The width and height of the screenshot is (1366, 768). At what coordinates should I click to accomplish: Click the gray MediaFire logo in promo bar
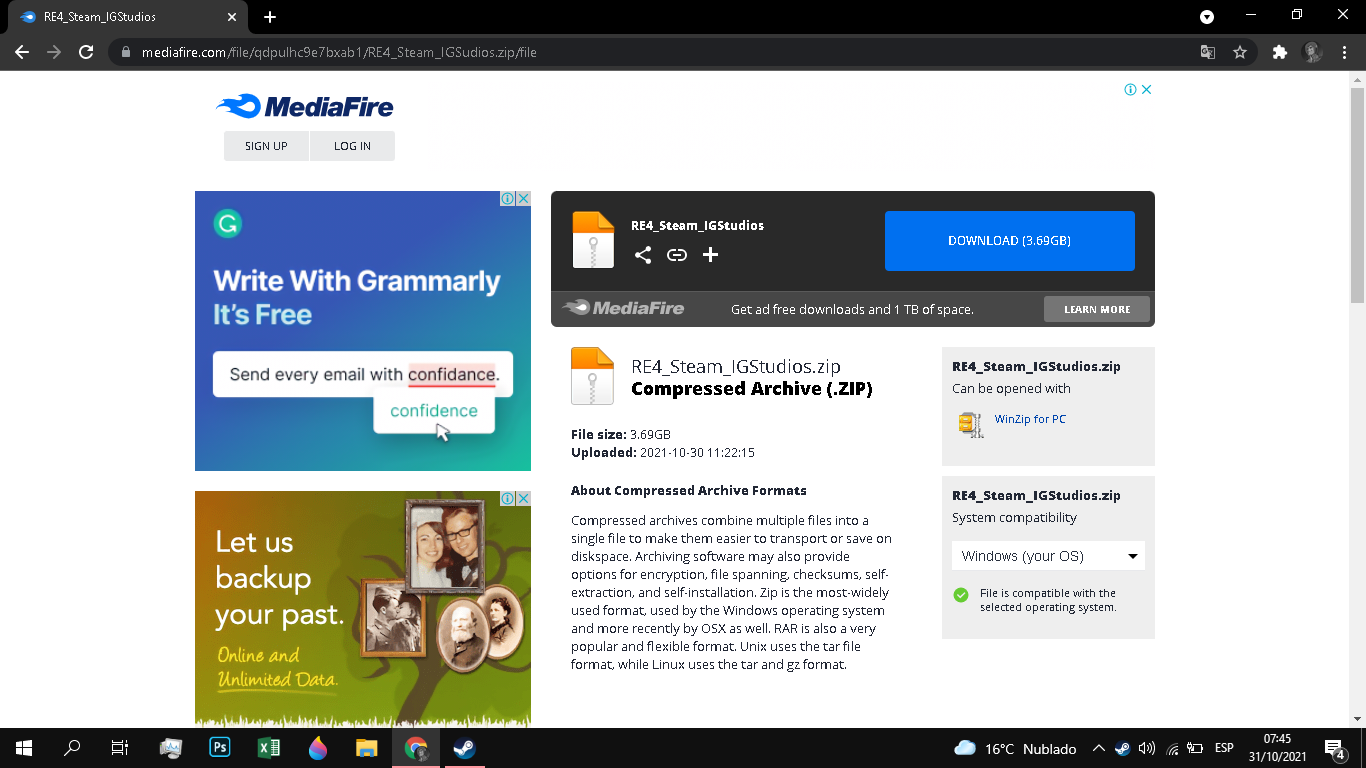click(x=623, y=308)
